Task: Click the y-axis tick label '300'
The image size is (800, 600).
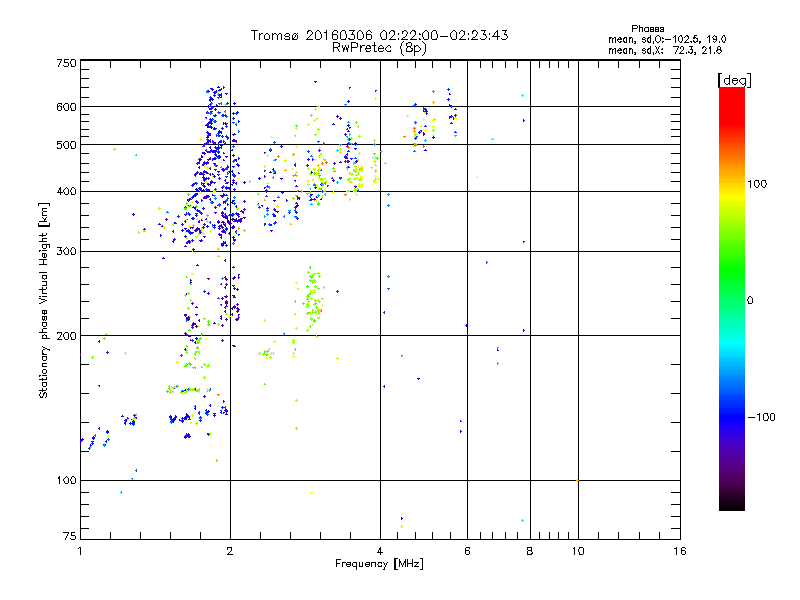Action: [x=66, y=252]
